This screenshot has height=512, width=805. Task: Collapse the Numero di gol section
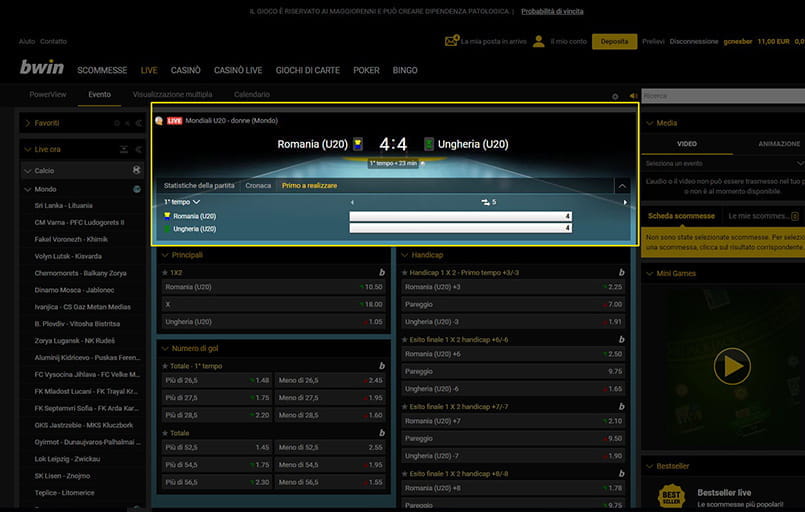[x=165, y=348]
